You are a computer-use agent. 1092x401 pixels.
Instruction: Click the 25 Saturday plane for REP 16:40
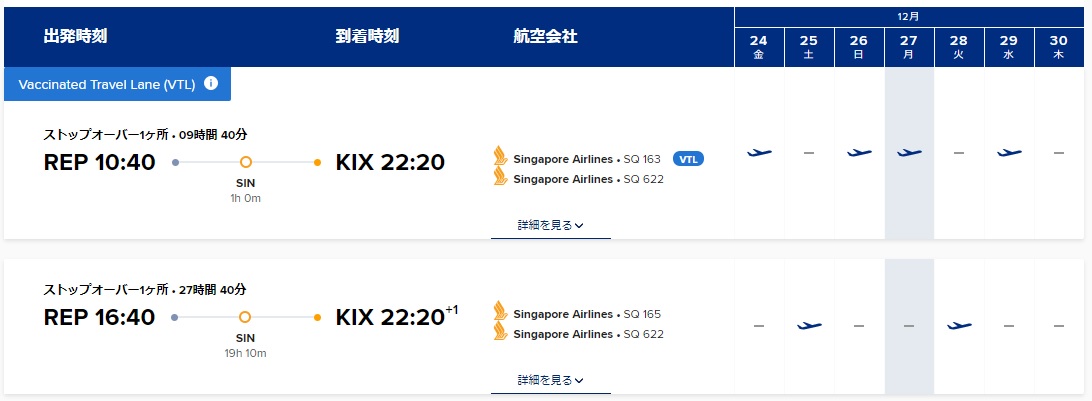click(x=809, y=326)
